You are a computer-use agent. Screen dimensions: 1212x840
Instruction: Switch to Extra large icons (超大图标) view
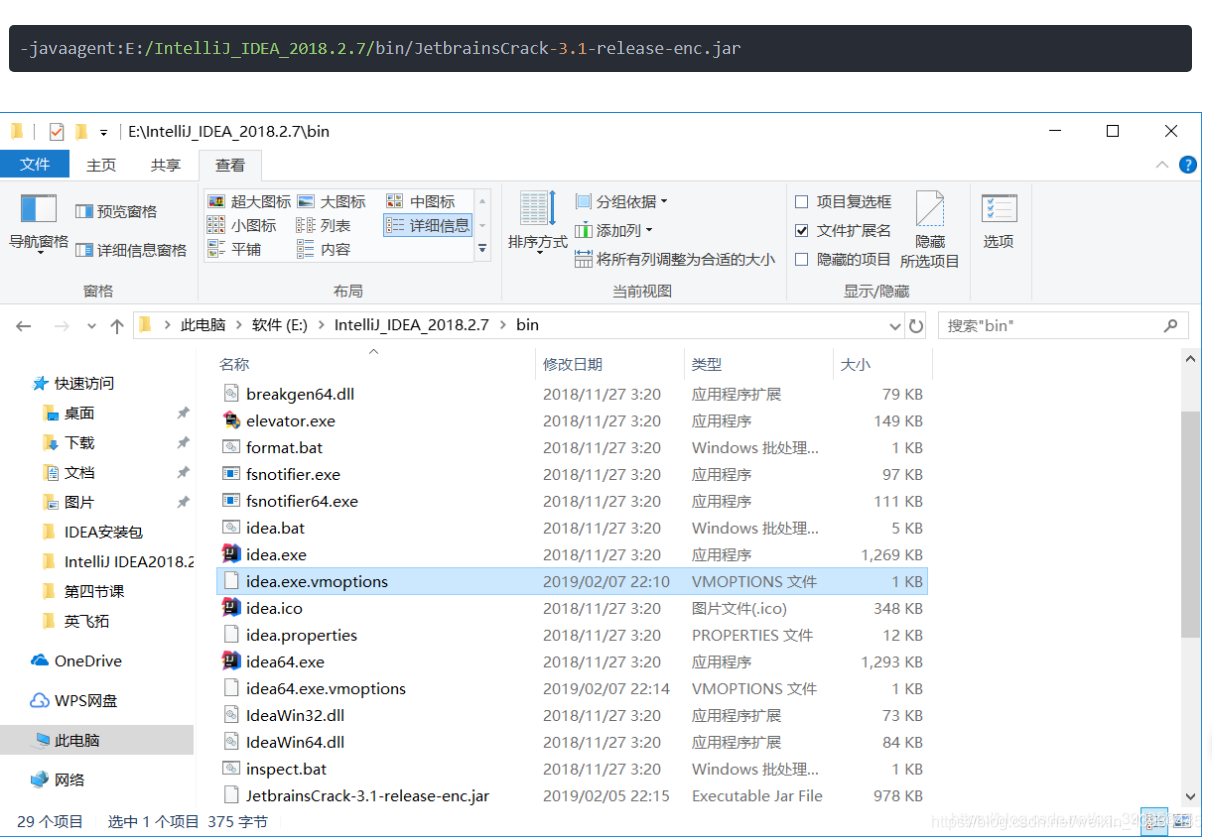250,201
